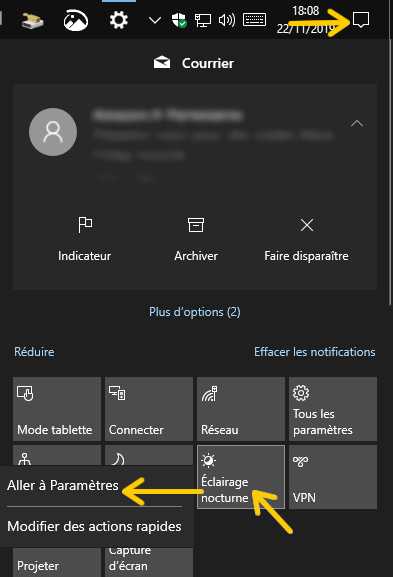Open the settings gear in the taskbar

[x=118, y=20]
